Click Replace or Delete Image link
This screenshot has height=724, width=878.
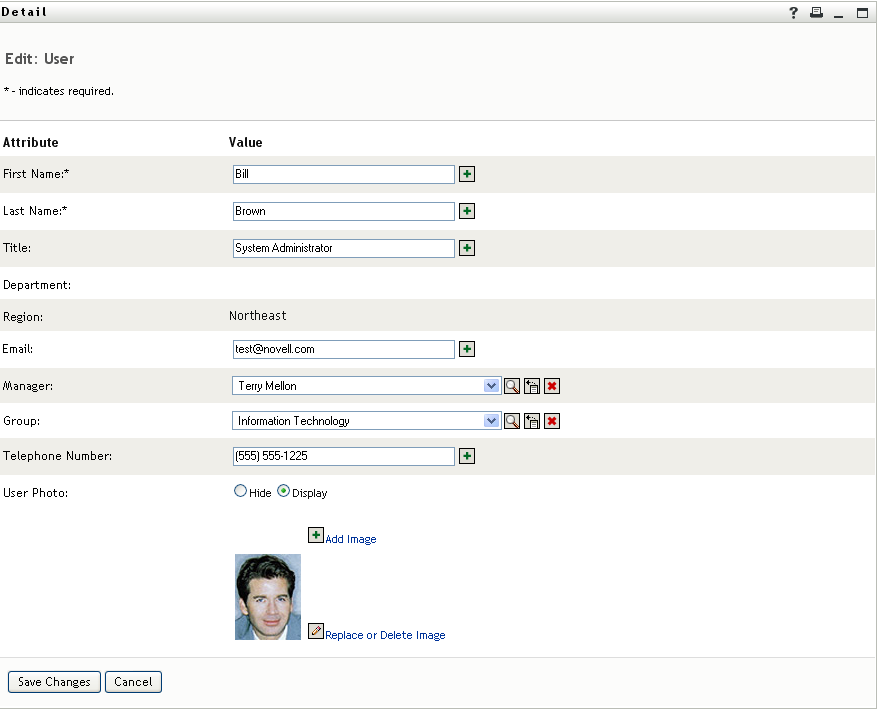click(385, 635)
